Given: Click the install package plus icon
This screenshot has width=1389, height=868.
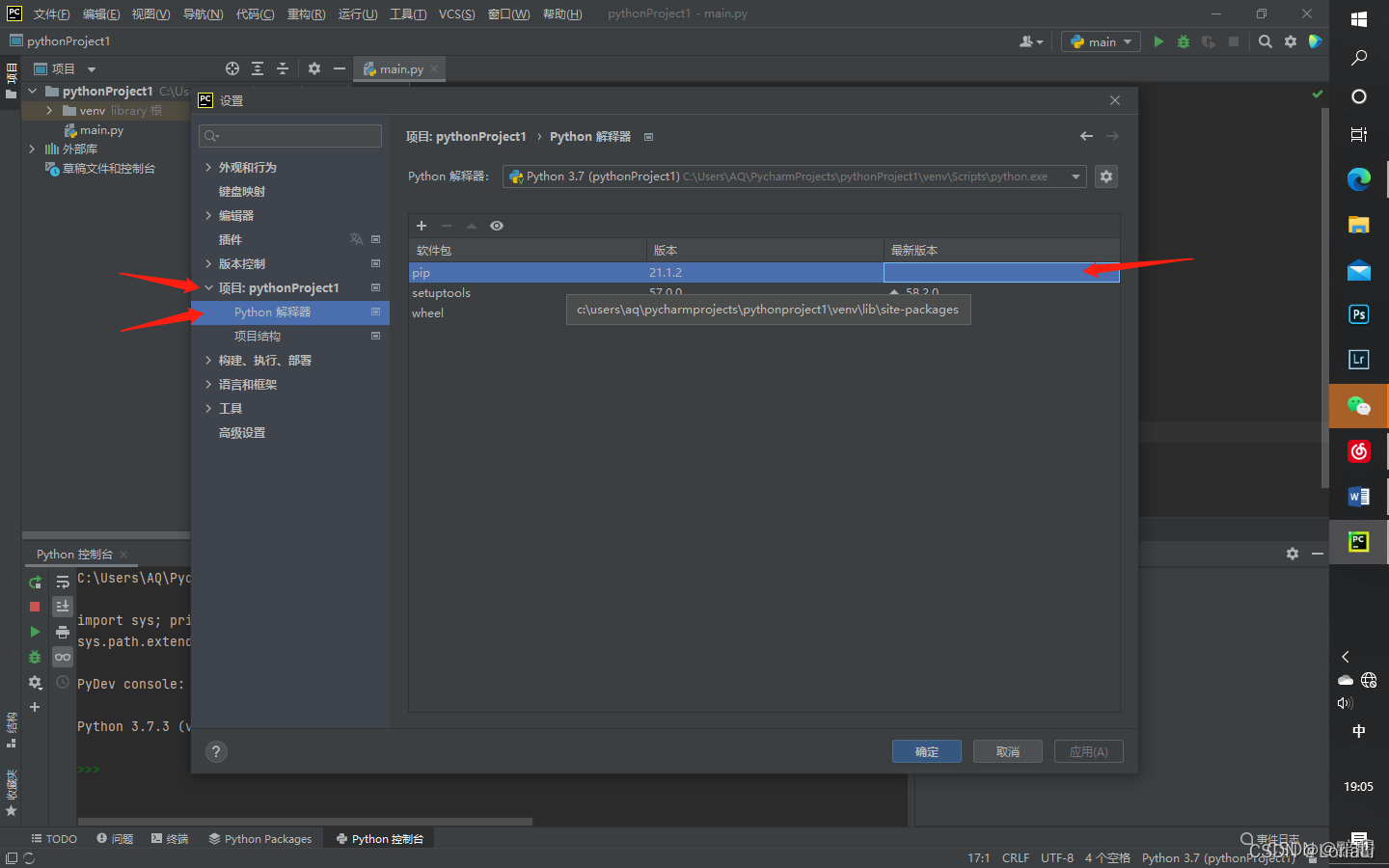Looking at the screenshot, I should pos(422,226).
